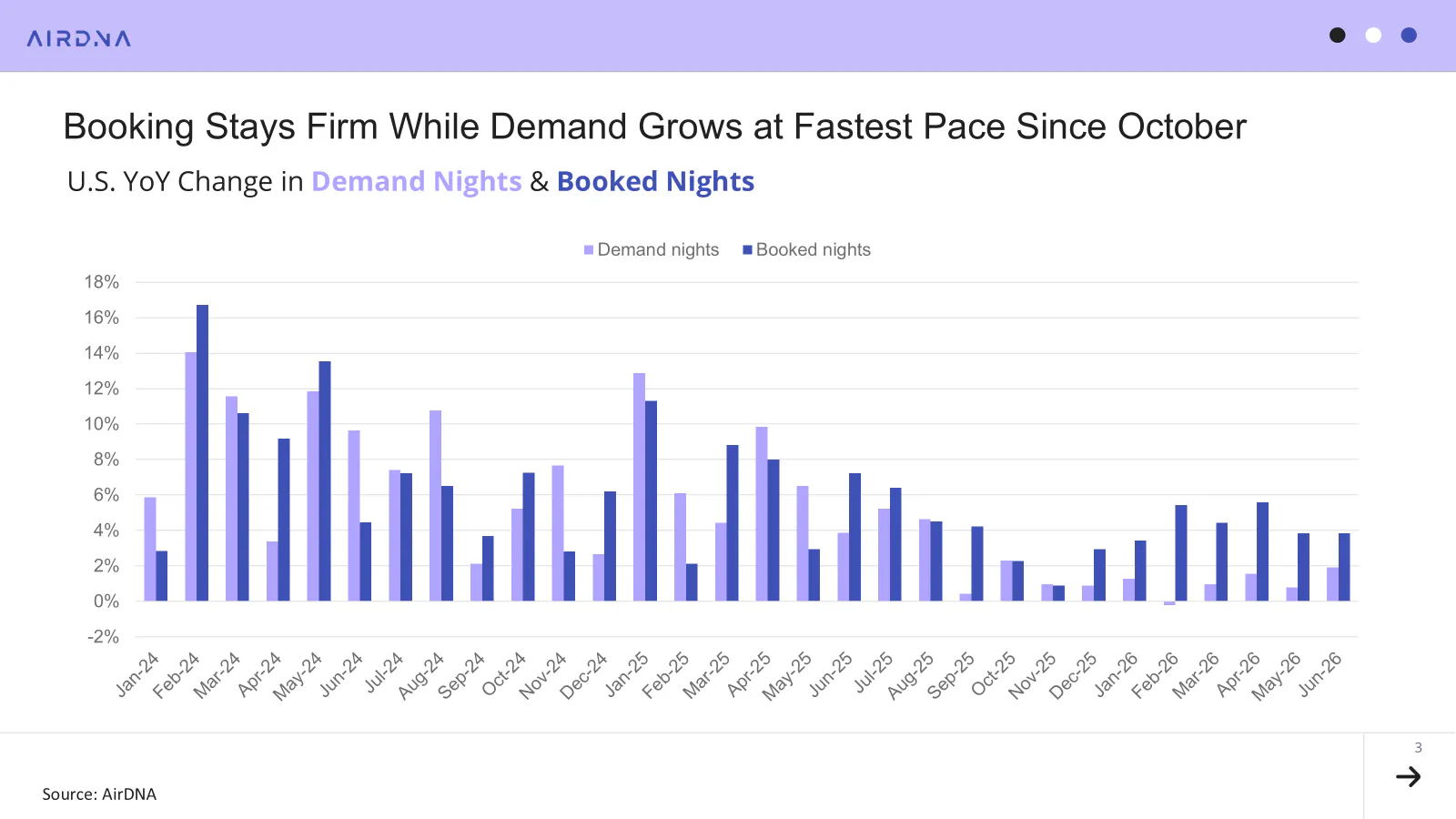The width and height of the screenshot is (1456, 819).
Task: Click the slide title about Booking Stays Firm
Action: point(654,126)
